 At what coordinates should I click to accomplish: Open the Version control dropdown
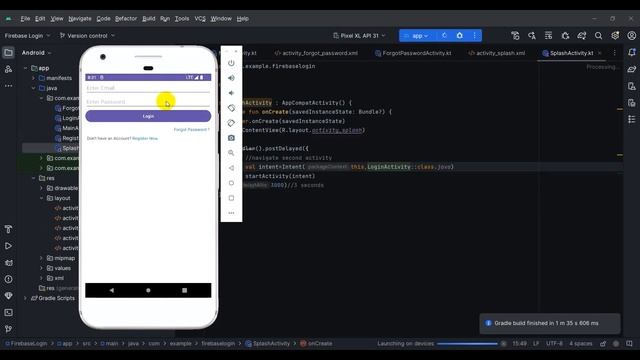87,36
